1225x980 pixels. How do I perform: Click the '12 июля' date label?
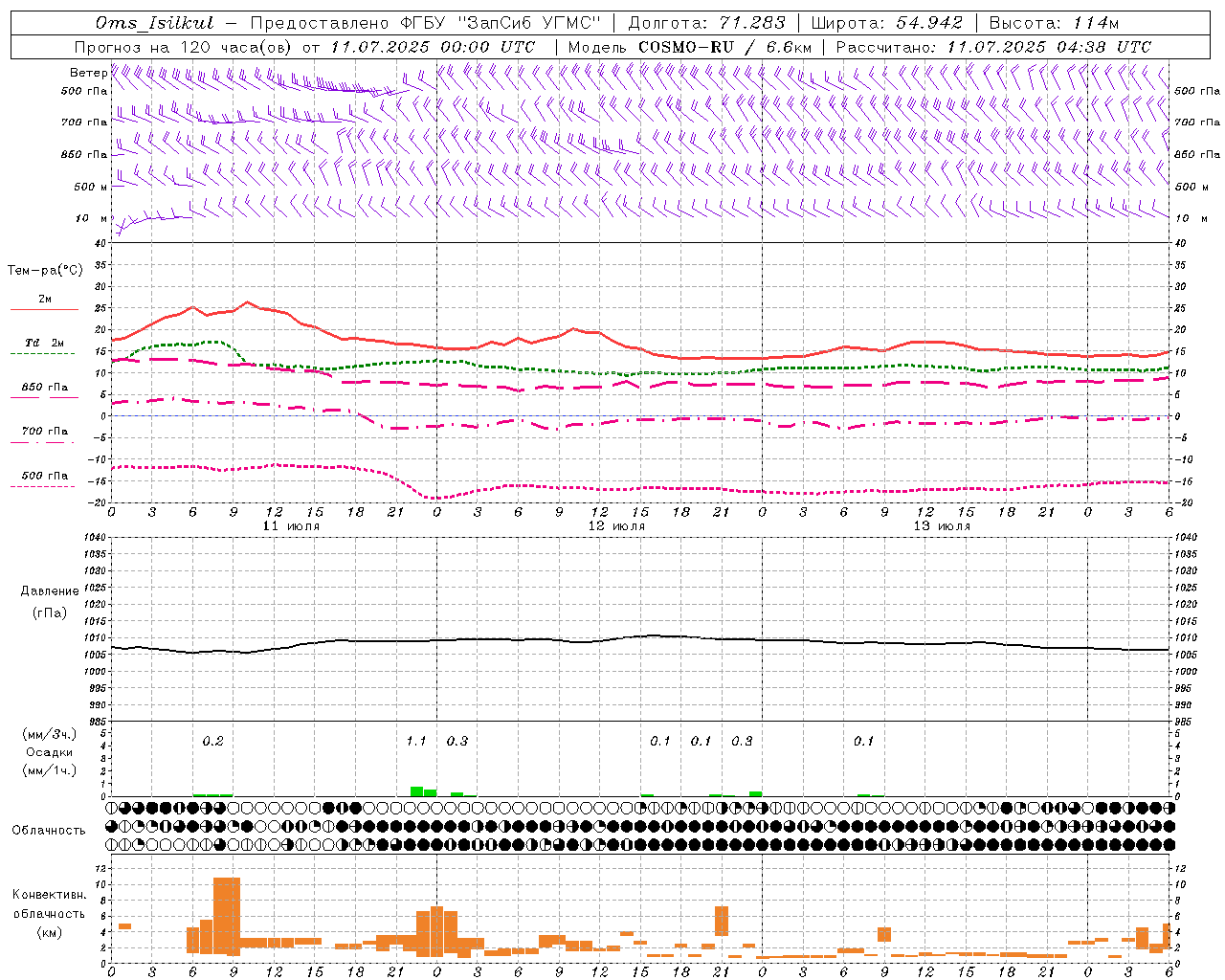[x=616, y=526]
